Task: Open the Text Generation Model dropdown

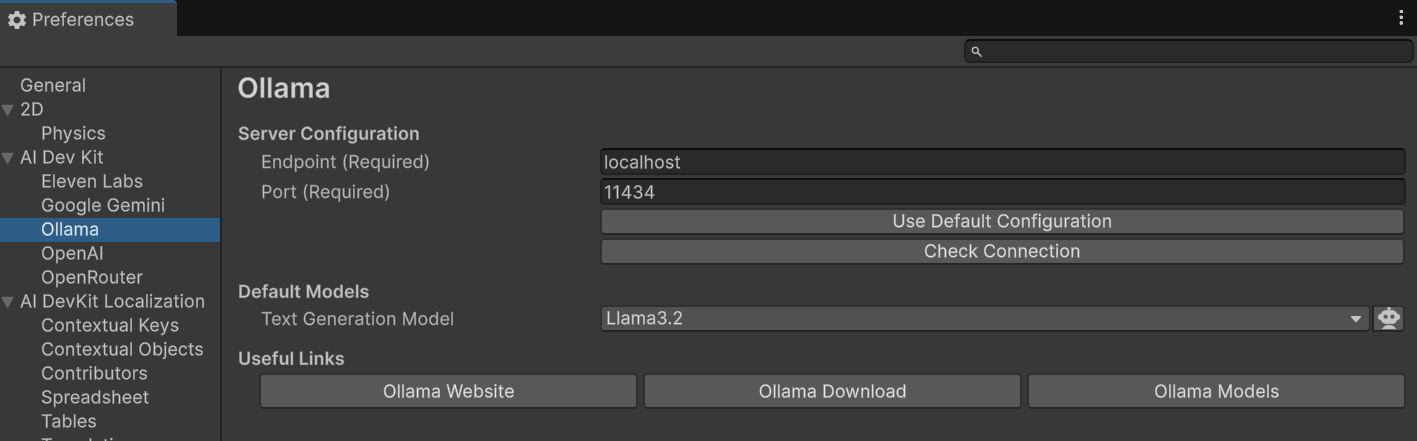Action: tap(985, 319)
